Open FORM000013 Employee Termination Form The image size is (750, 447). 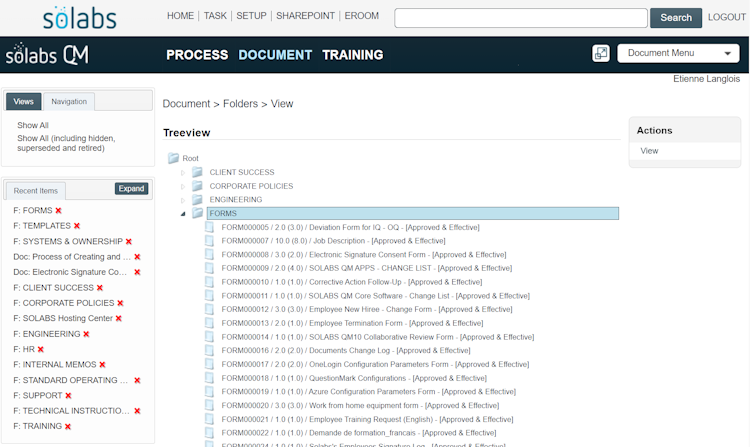(353, 323)
